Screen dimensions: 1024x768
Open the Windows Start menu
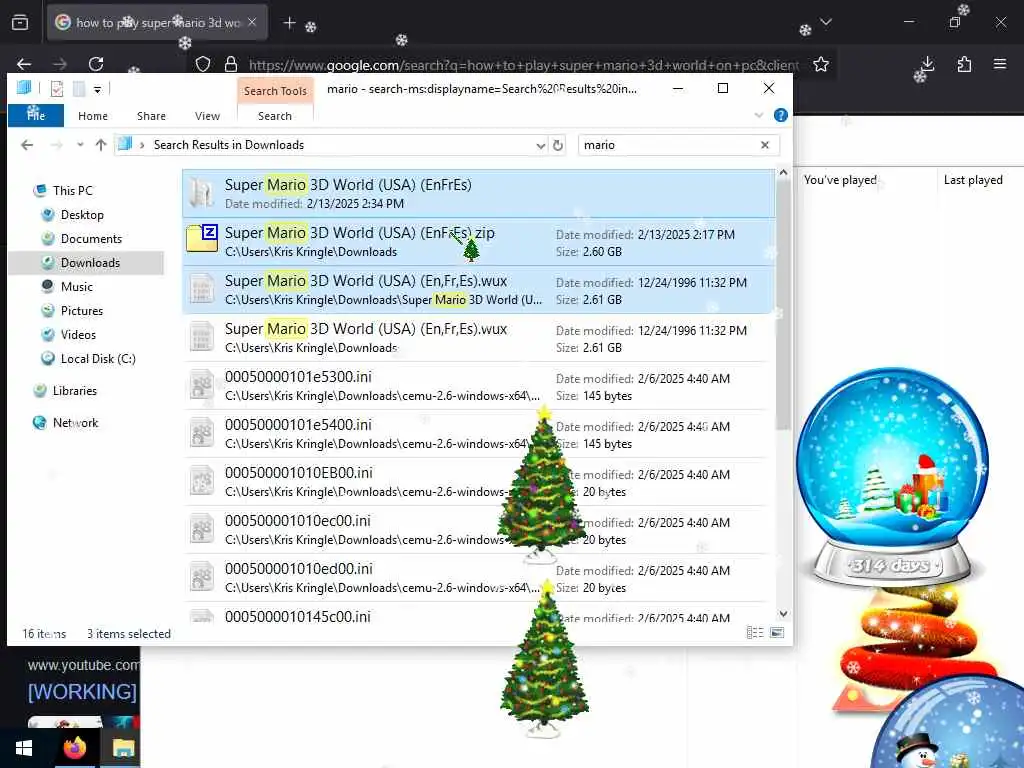24,748
